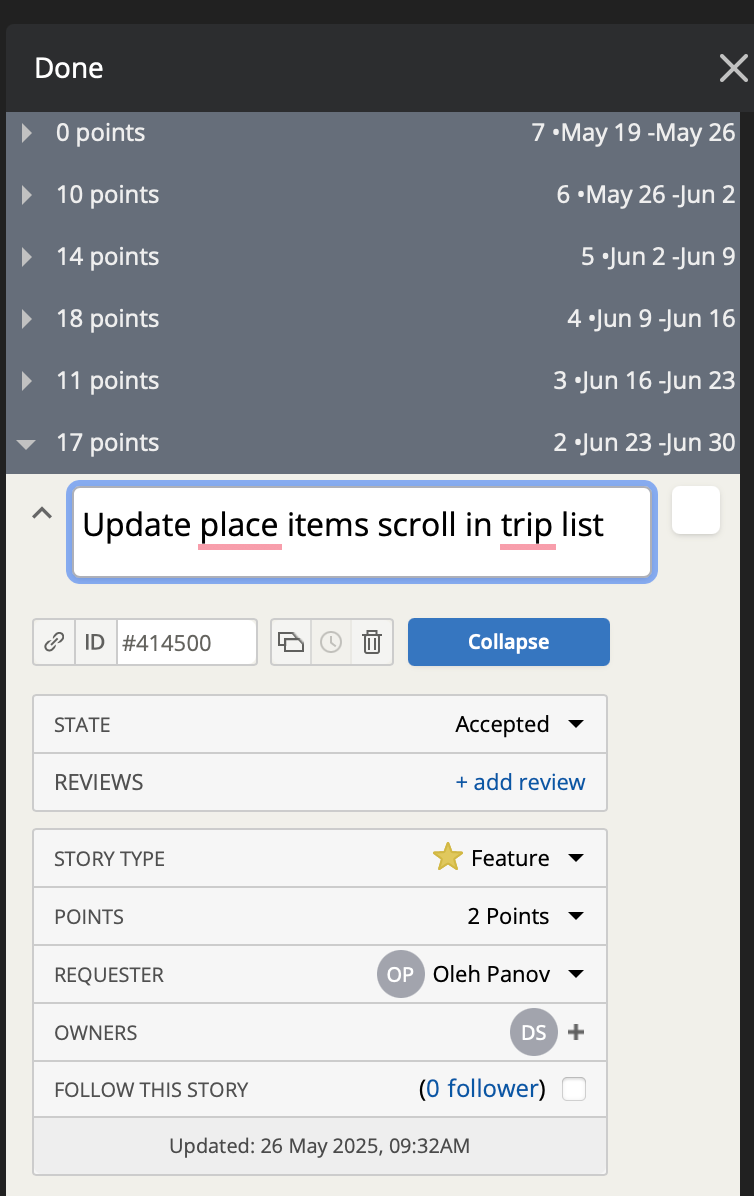Viewport: 754px width, 1196px height.
Task: Click the ID button next to #414500
Action: coord(95,642)
